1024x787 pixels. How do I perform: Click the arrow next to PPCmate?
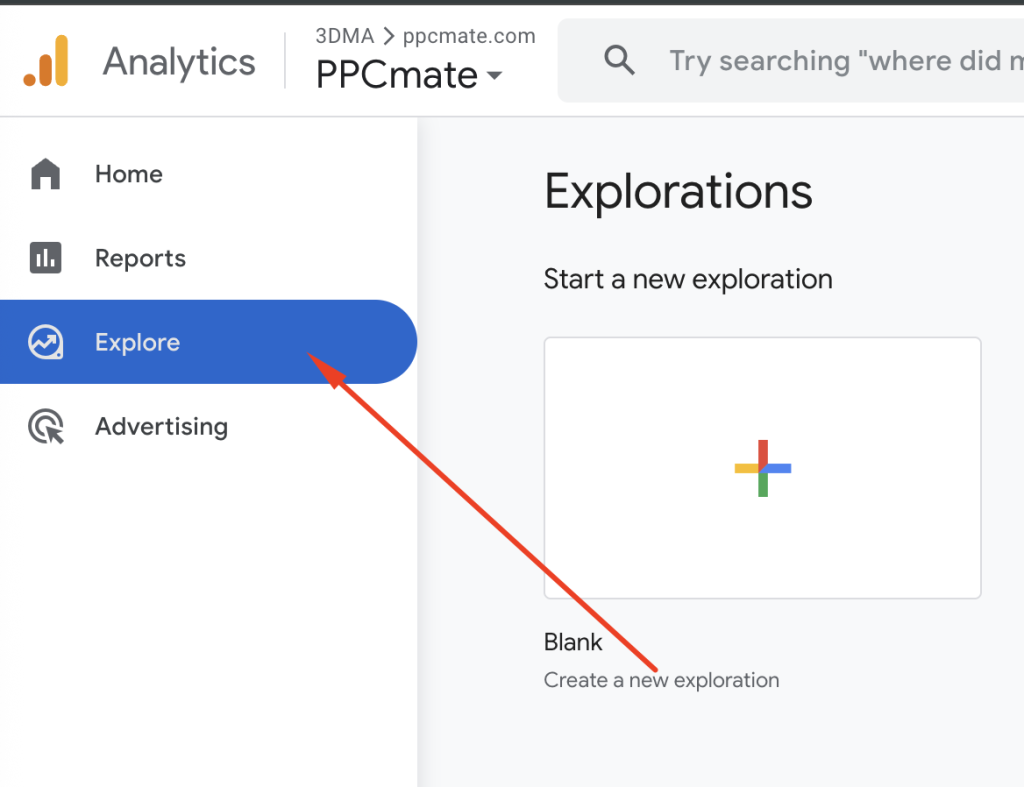pyautogui.click(x=493, y=76)
